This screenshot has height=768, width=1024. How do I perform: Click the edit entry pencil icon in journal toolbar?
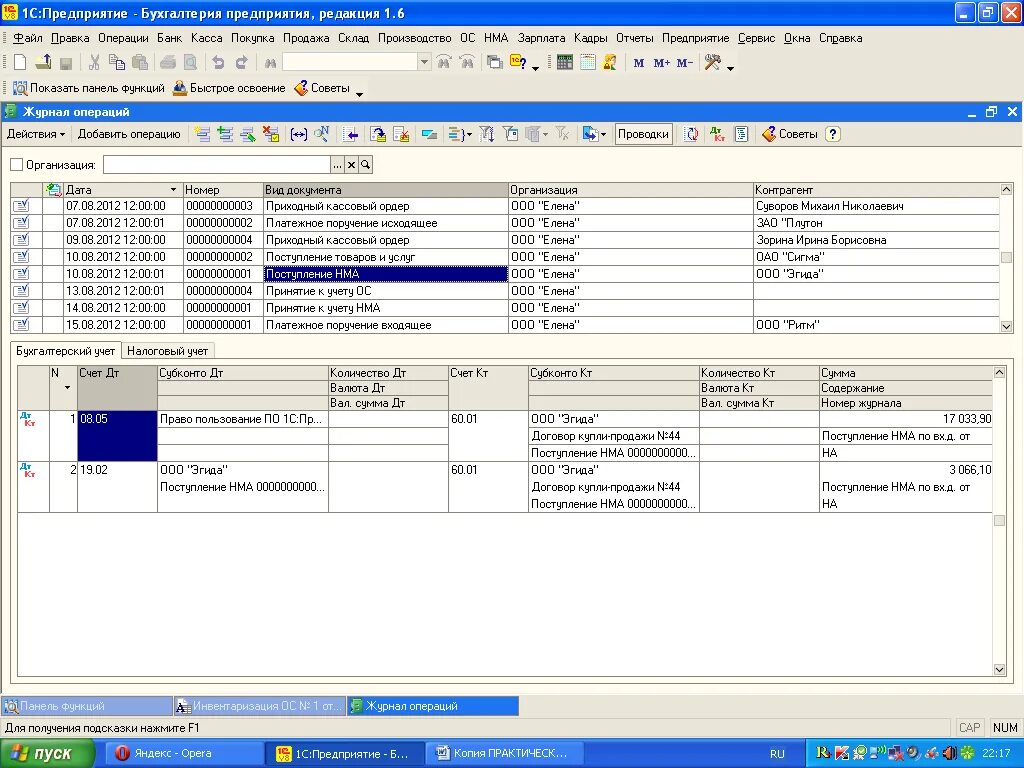coord(248,135)
